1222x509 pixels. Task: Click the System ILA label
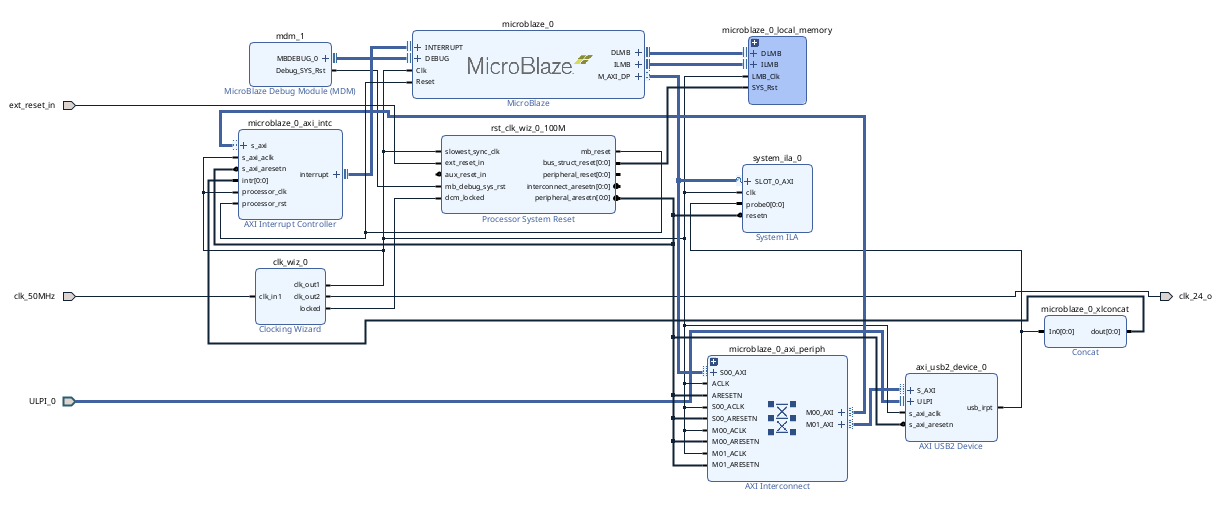[777, 237]
